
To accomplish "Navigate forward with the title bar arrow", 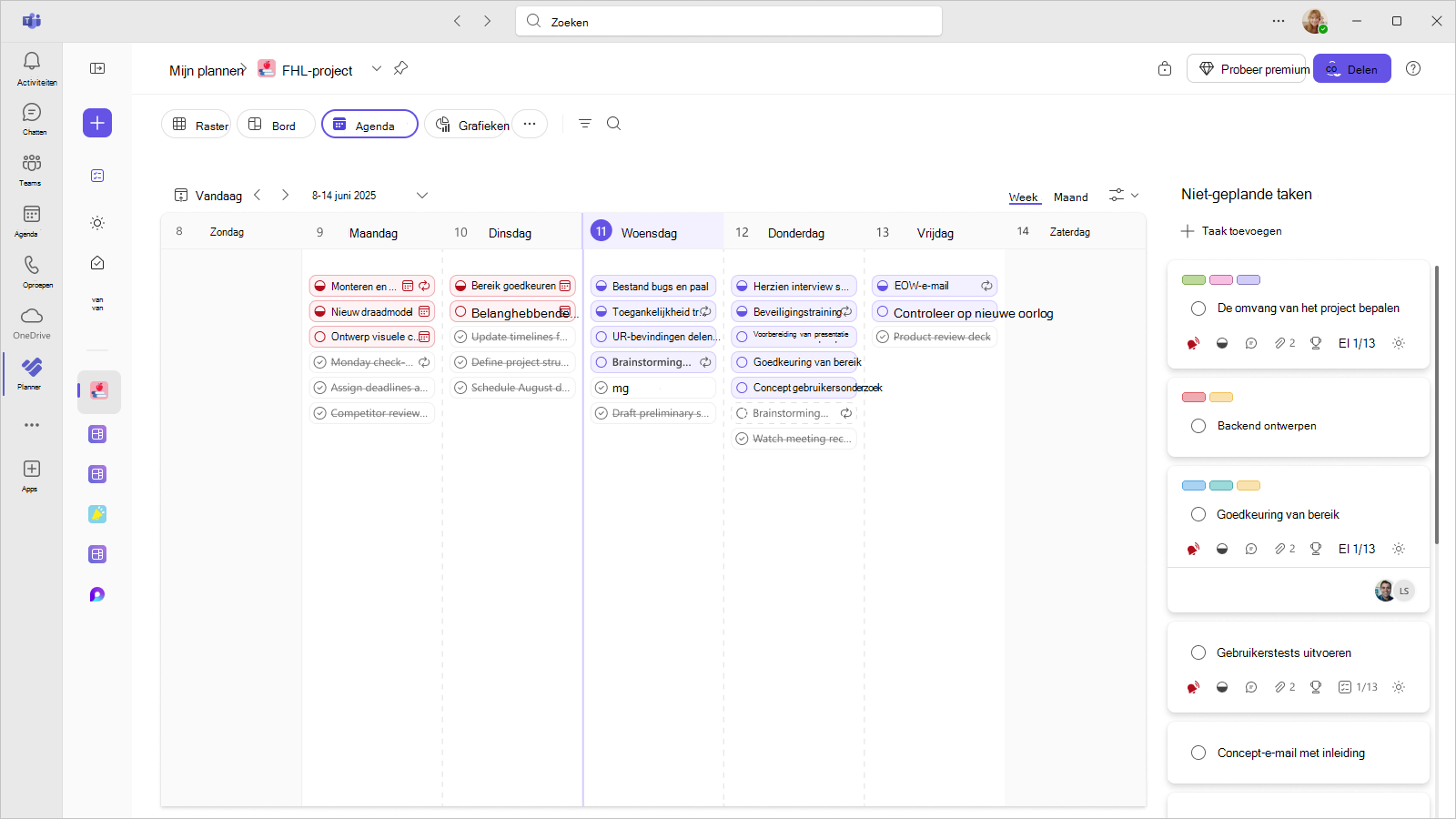I will point(488,21).
